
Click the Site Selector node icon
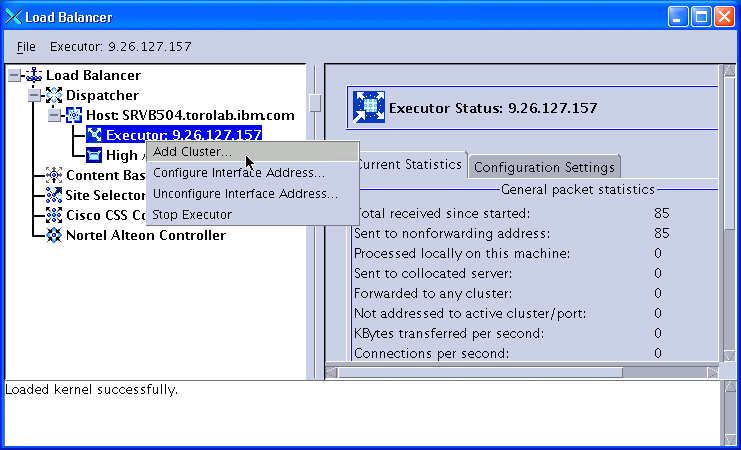tap(54, 195)
